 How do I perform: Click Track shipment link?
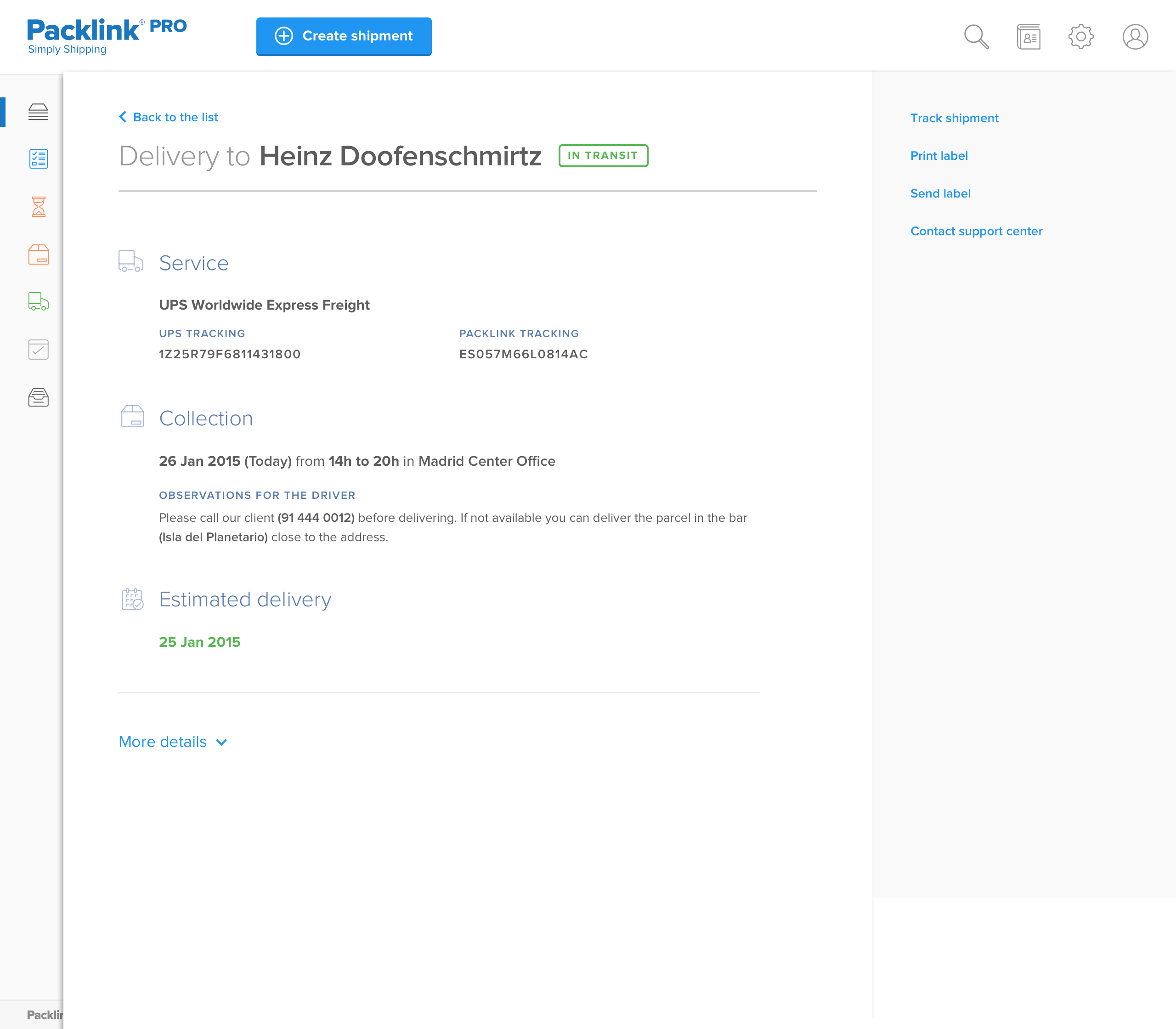point(954,119)
